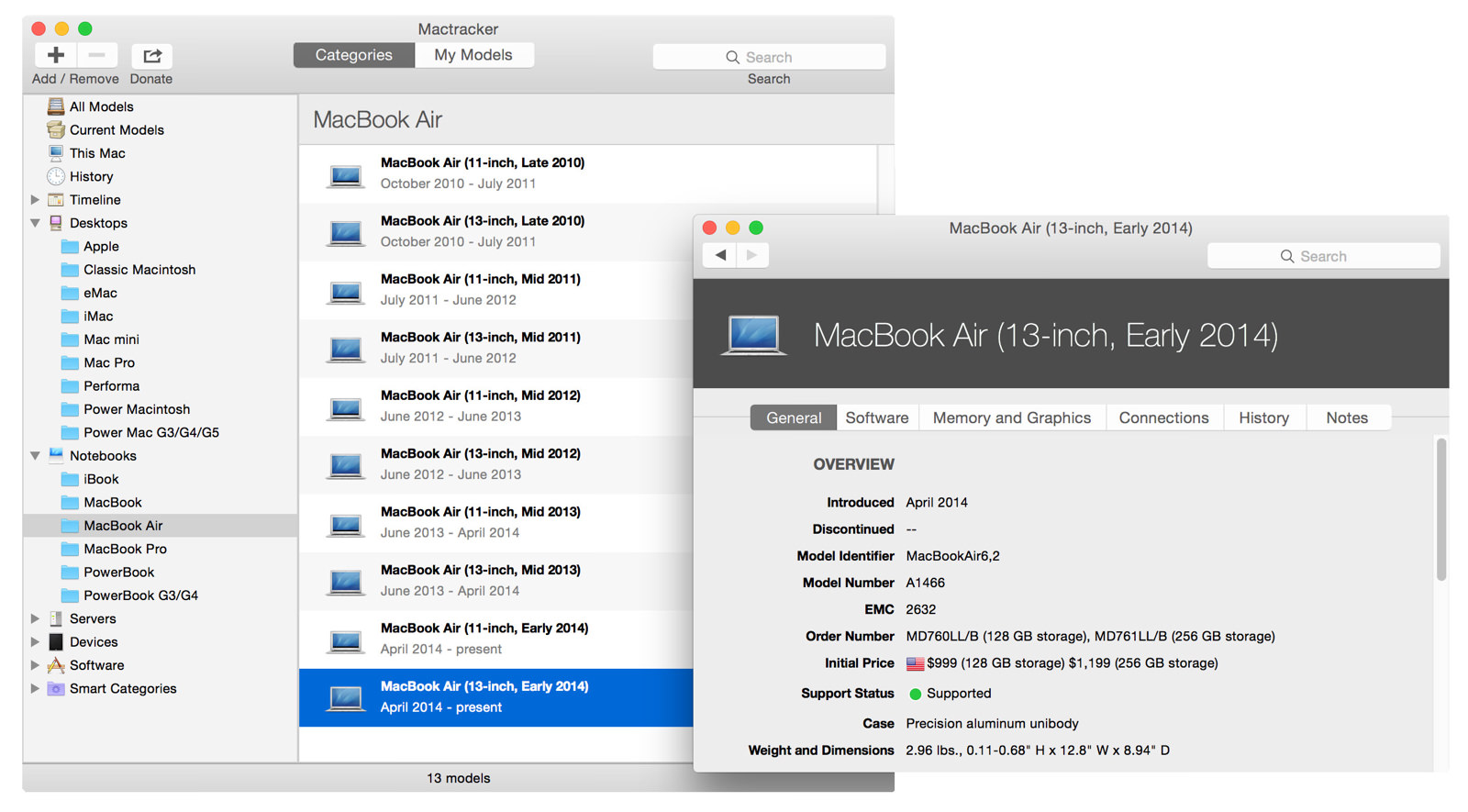Open the Notes tab
Image resolution: width=1468 pixels, height=812 pixels.
coord(1347,417)
